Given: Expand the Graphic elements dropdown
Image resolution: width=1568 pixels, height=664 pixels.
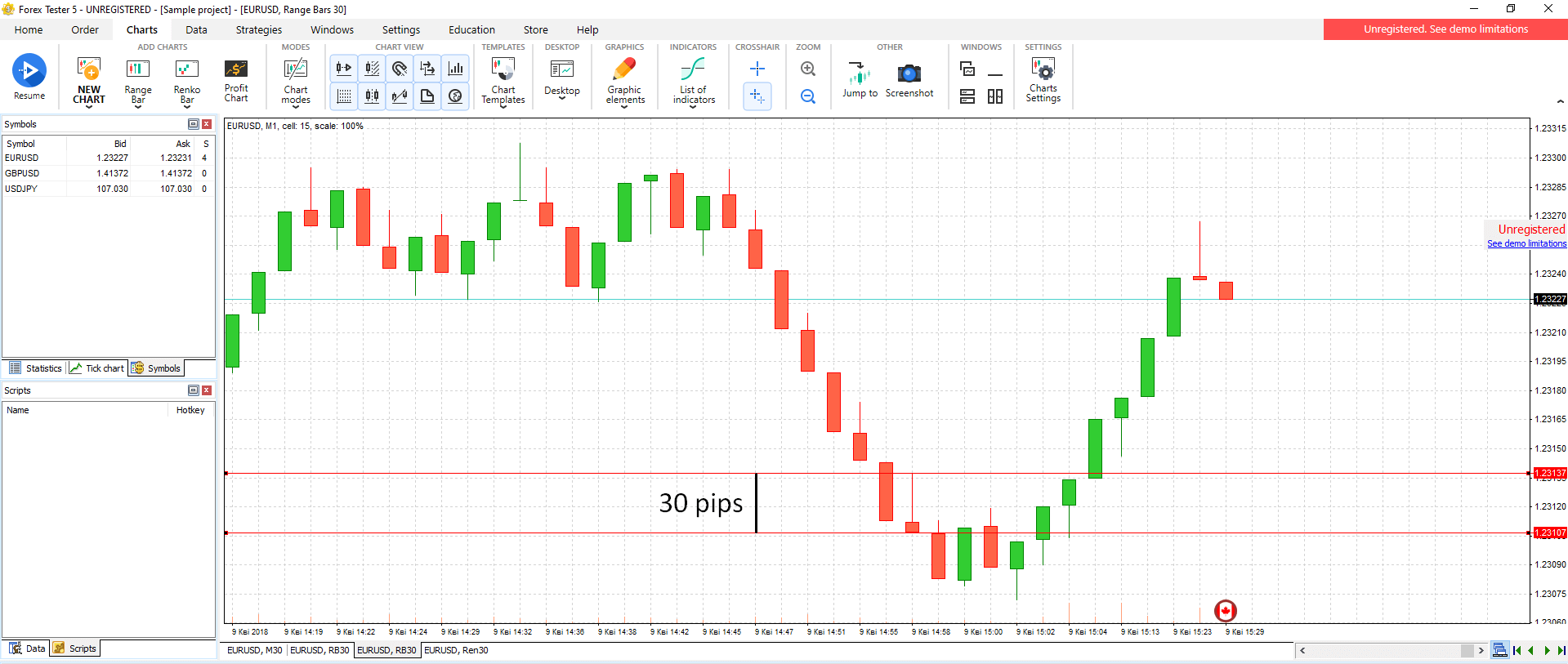Looking at the screenshot, I should pos(625,107).
